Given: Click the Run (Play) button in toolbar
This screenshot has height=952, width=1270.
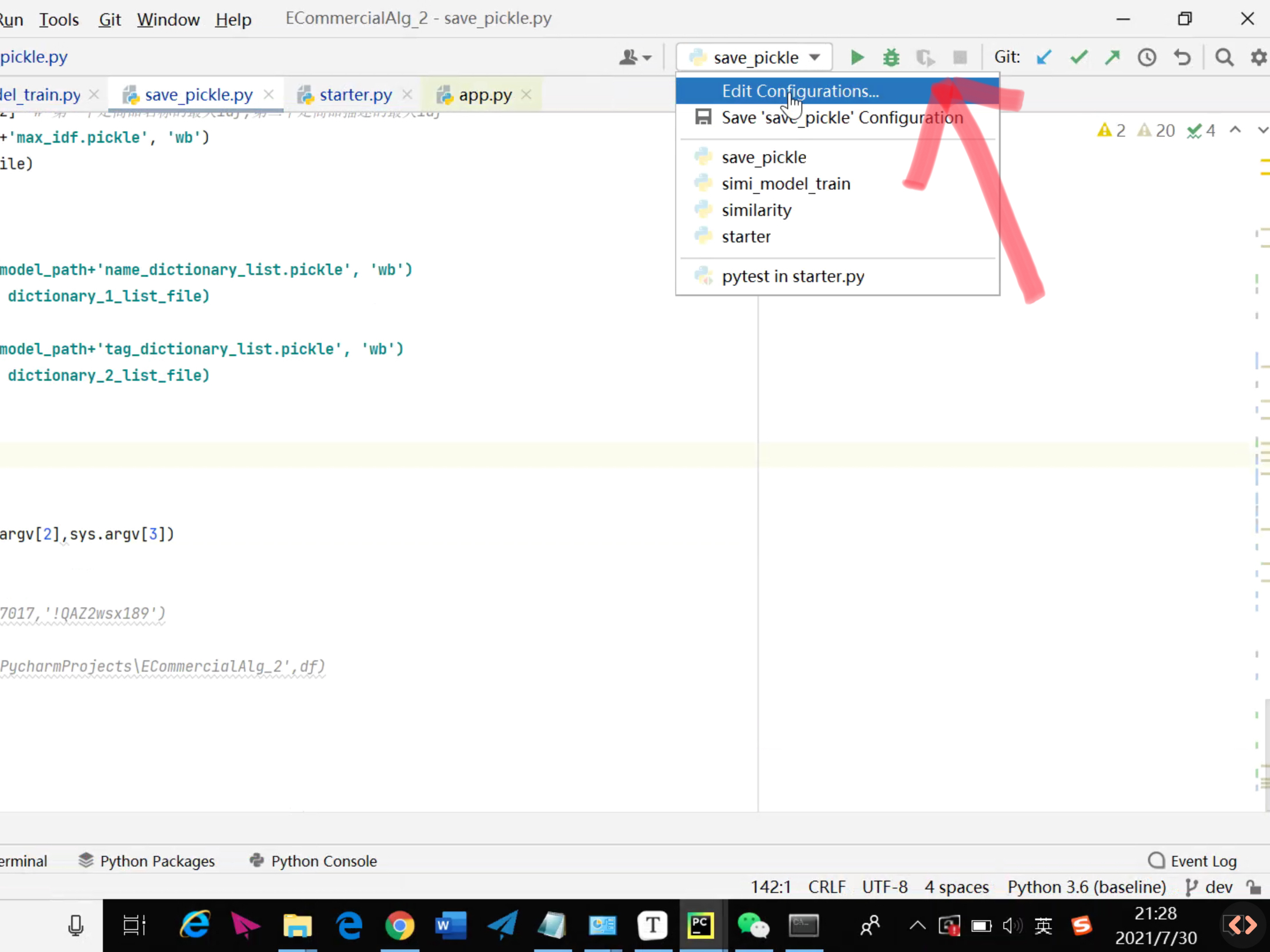Looking at the screenshot, I should point(857,57).
